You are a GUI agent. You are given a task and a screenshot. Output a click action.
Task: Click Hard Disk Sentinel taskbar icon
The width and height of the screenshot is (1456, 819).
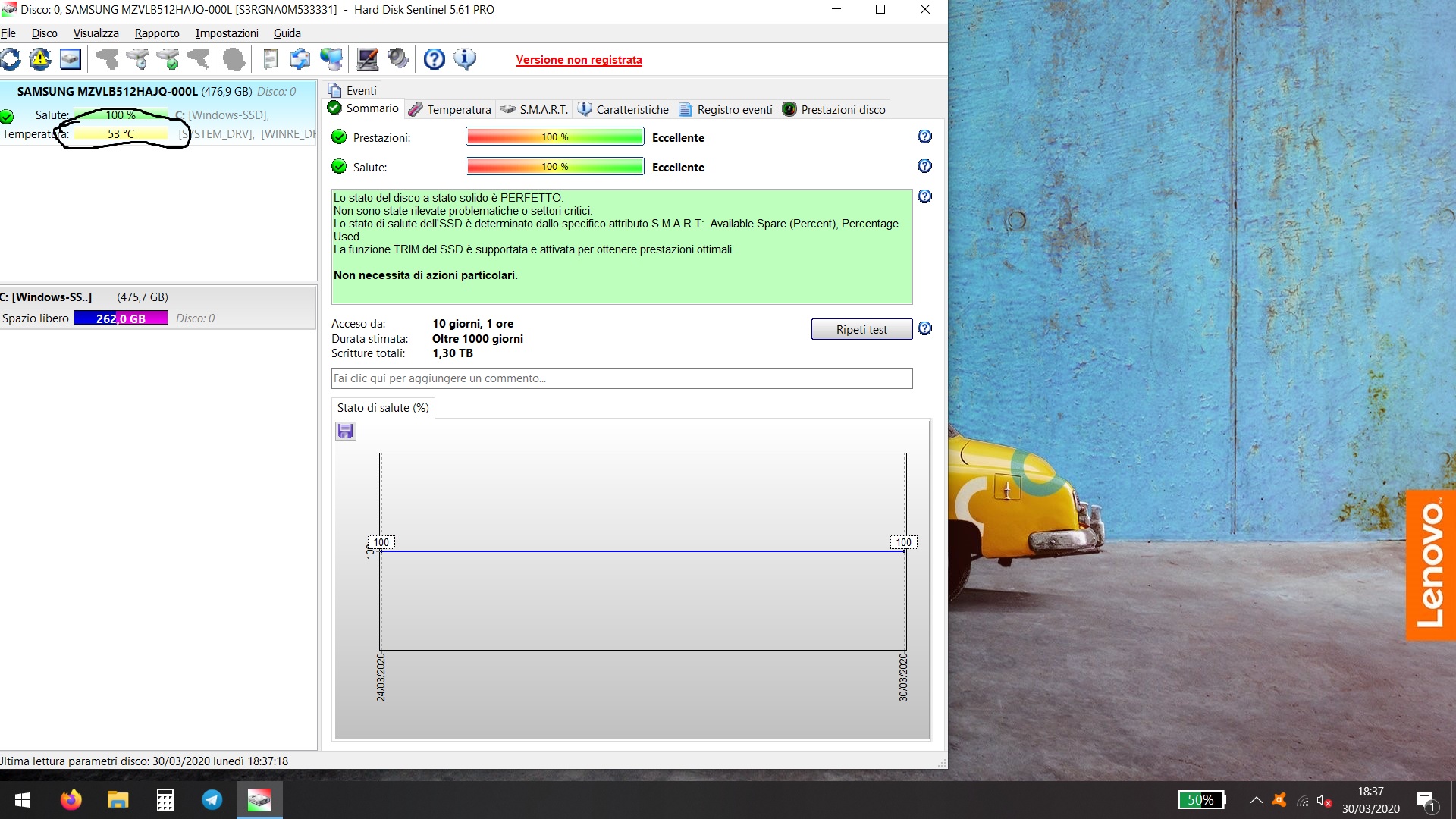click(x=259, y=800)
